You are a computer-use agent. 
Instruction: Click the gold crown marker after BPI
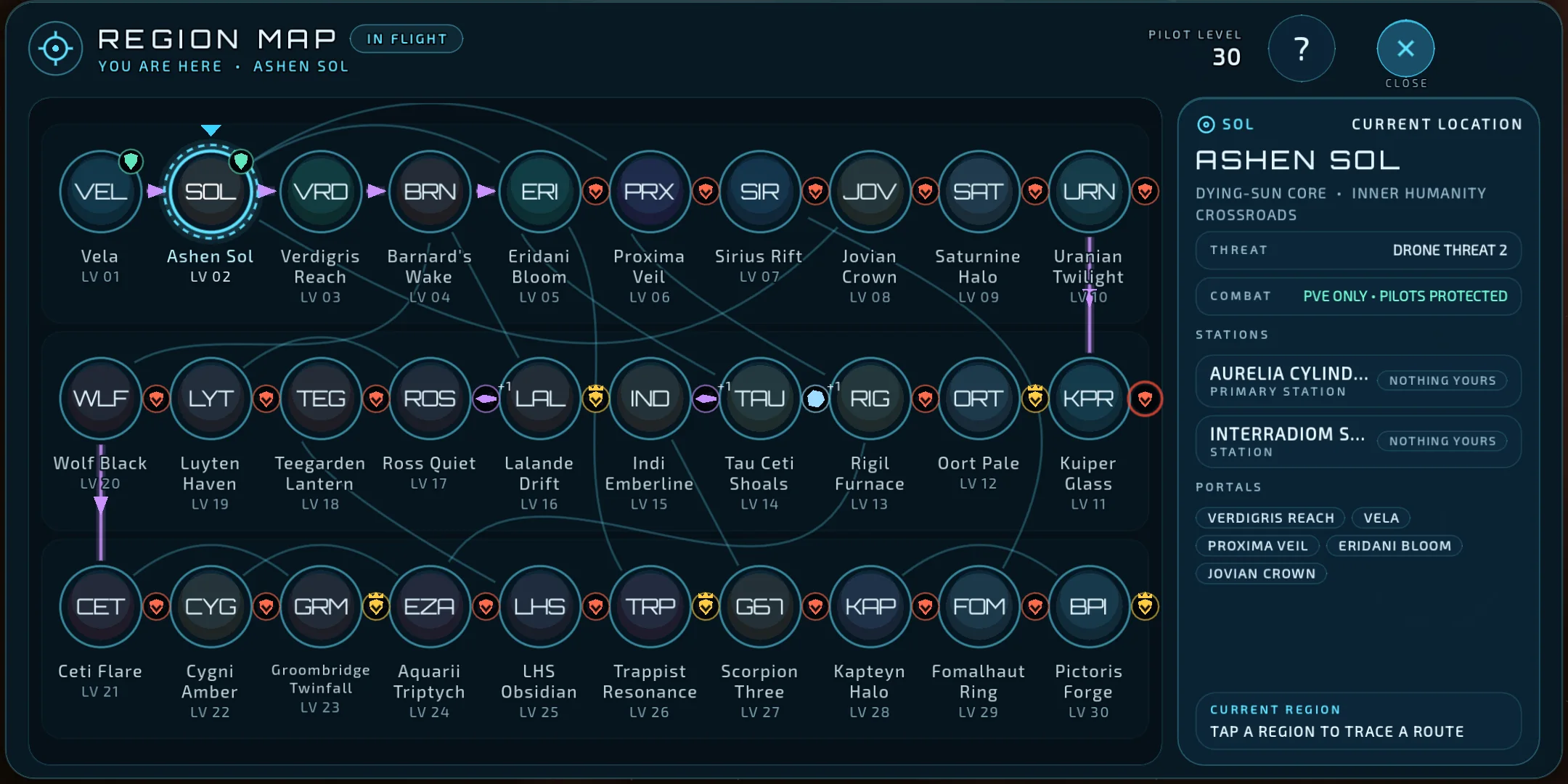tap(1145, 606)
